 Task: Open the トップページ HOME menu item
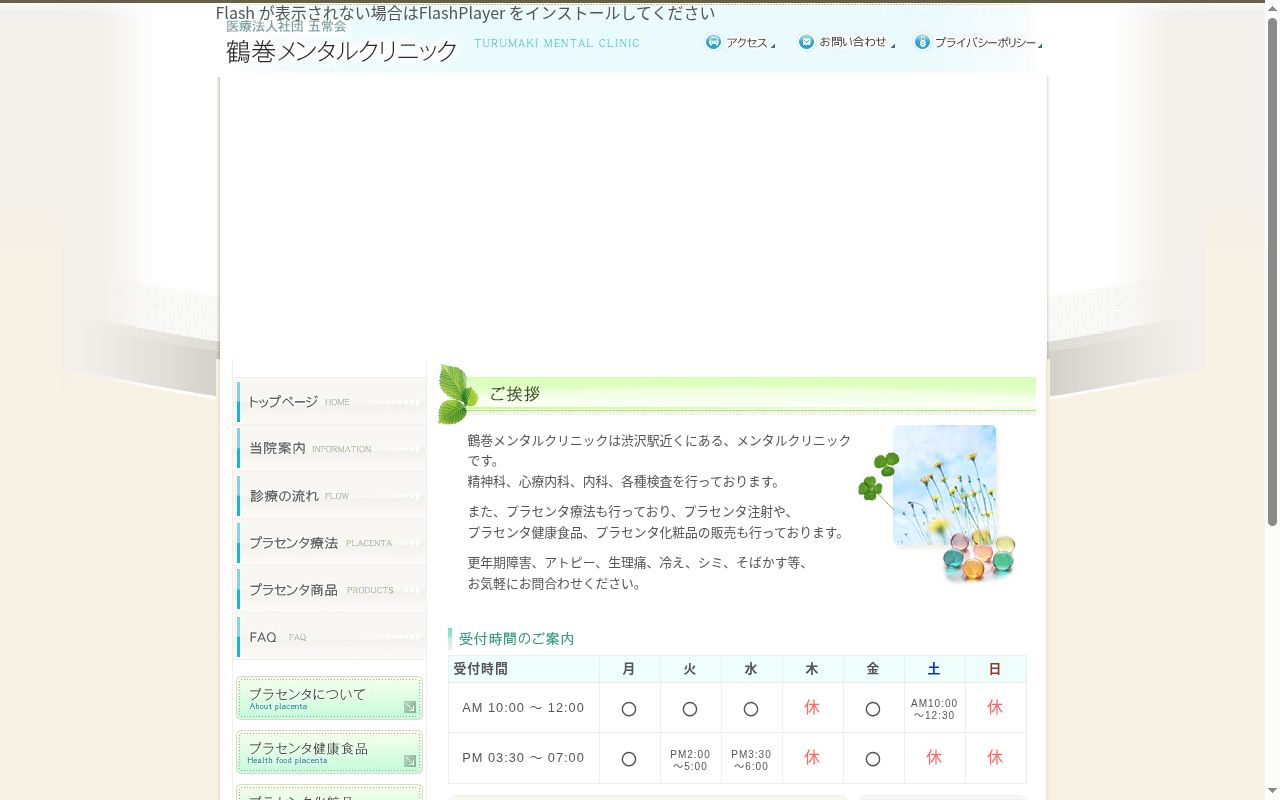pyautogui.click(x=331, y=402)
